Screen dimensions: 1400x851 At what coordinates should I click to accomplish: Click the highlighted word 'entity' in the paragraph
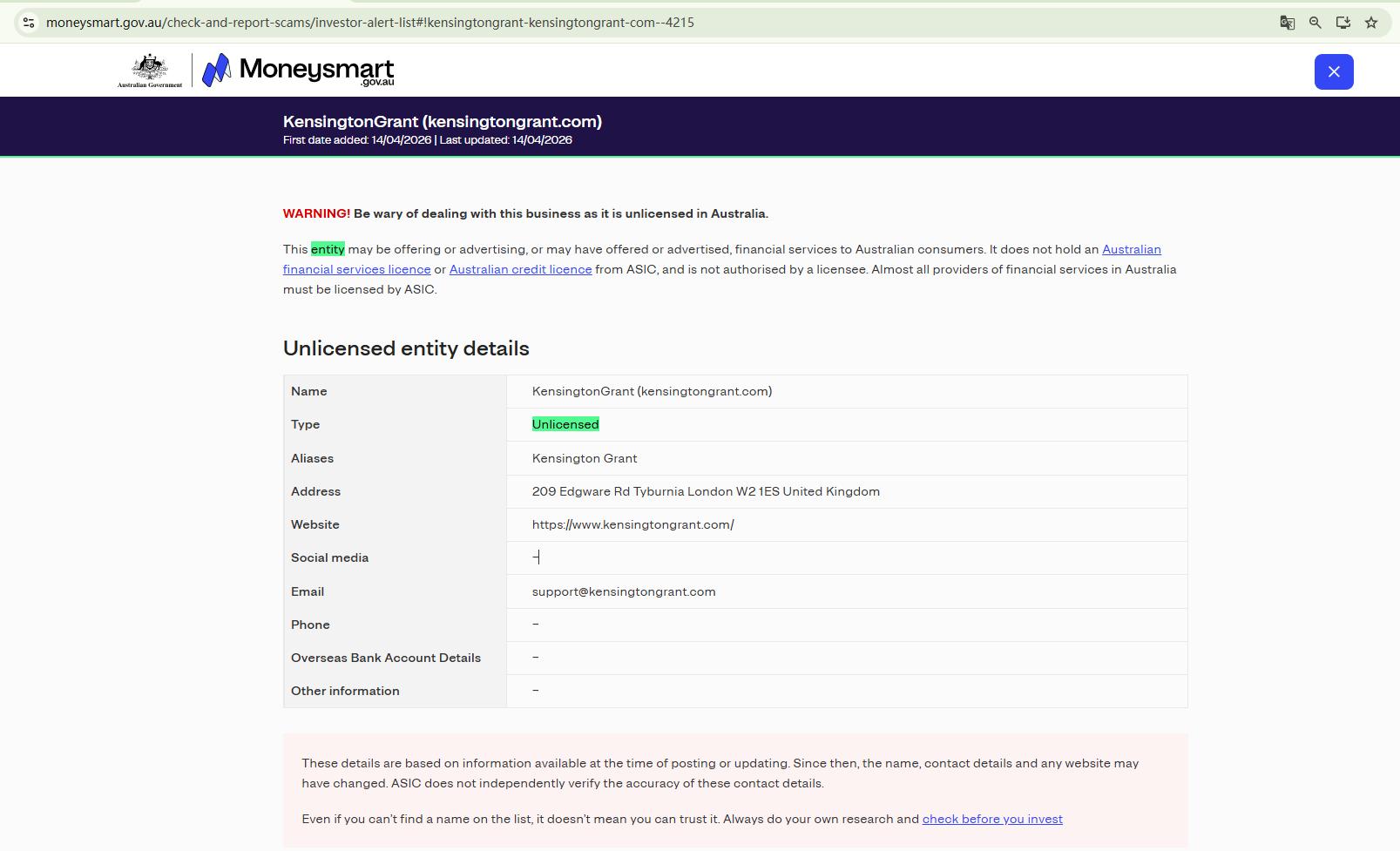coord(328,249)
